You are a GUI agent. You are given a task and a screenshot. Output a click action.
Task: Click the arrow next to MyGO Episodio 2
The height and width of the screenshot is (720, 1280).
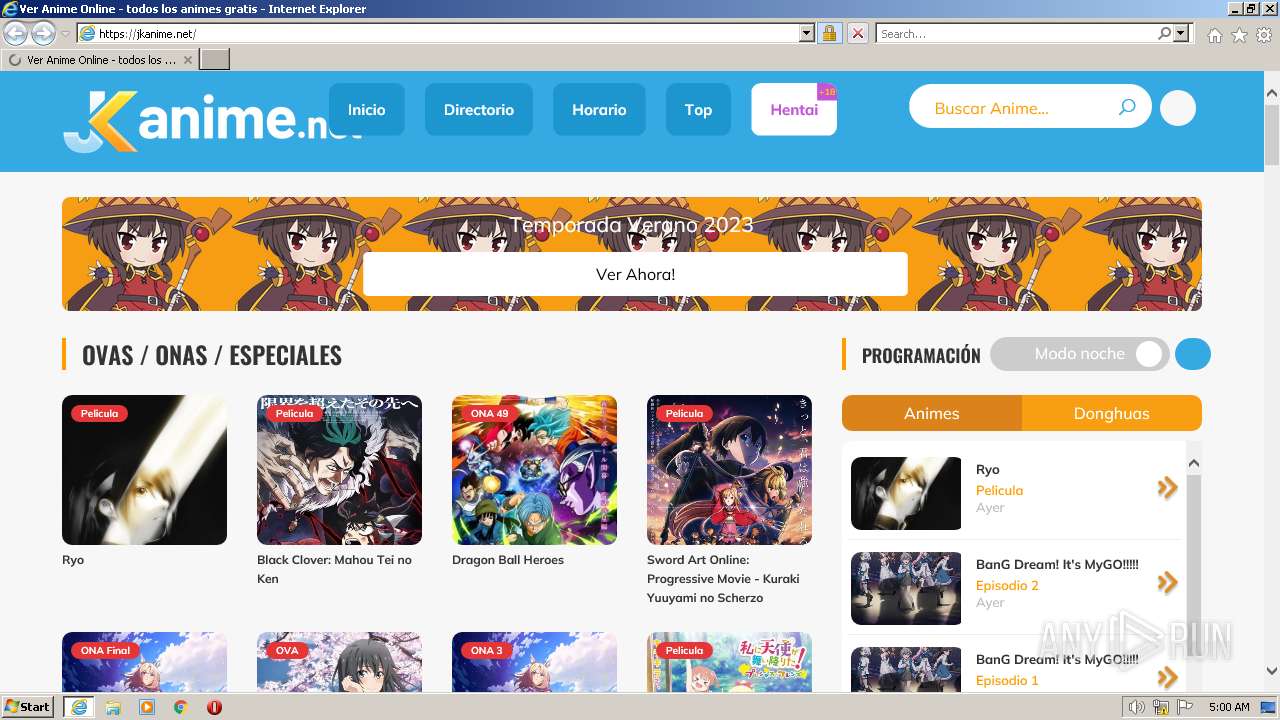(x=1167, y=583)
